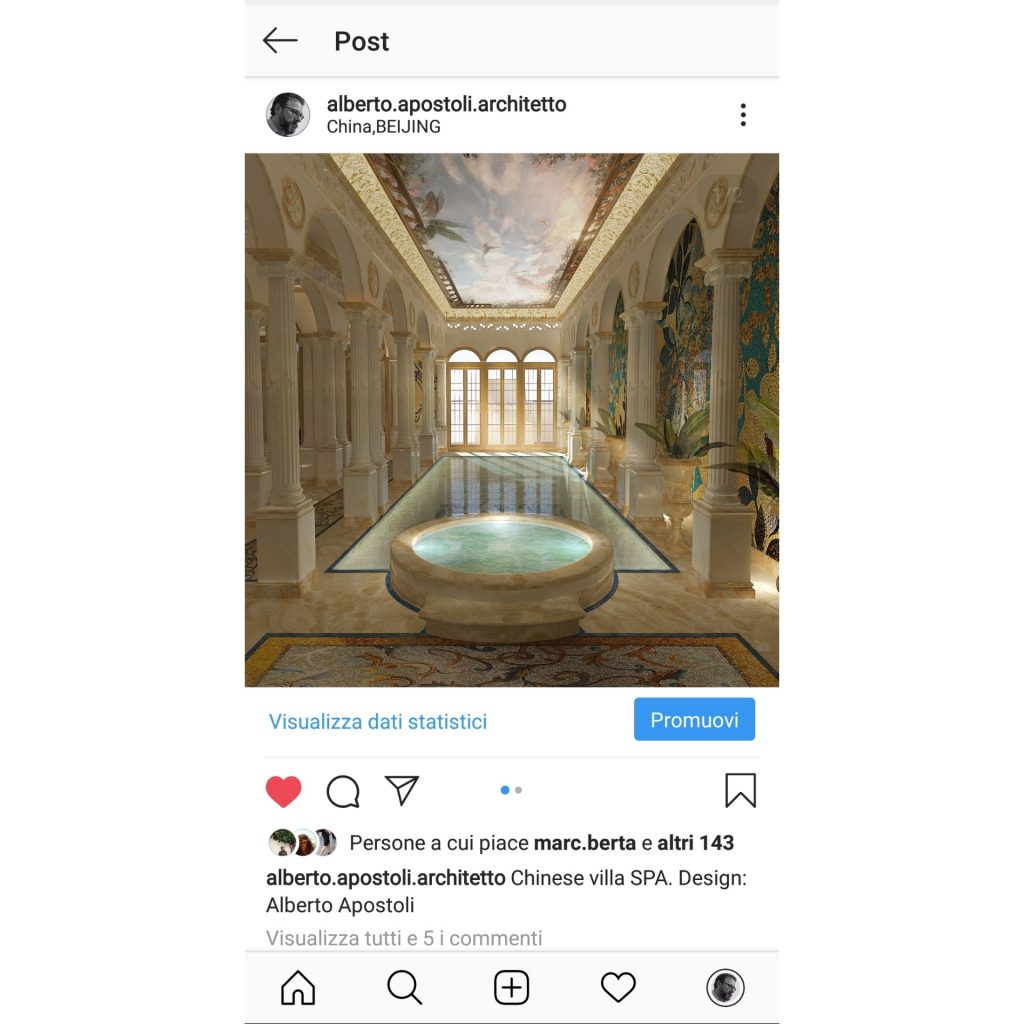Open Visualizza dati statistici link
Image resolution: width=1024 pixels, height=1024 pixels.
tap(377, 721)
